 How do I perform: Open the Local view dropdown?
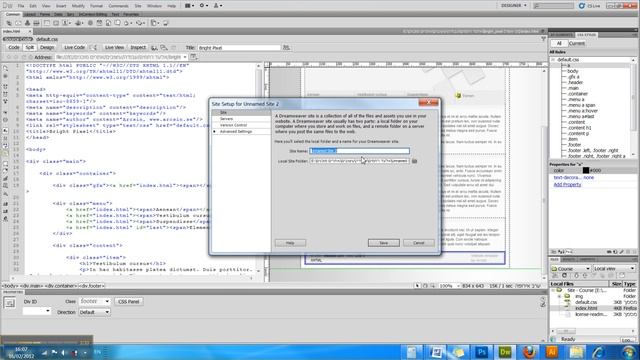(x=614, y=269)
